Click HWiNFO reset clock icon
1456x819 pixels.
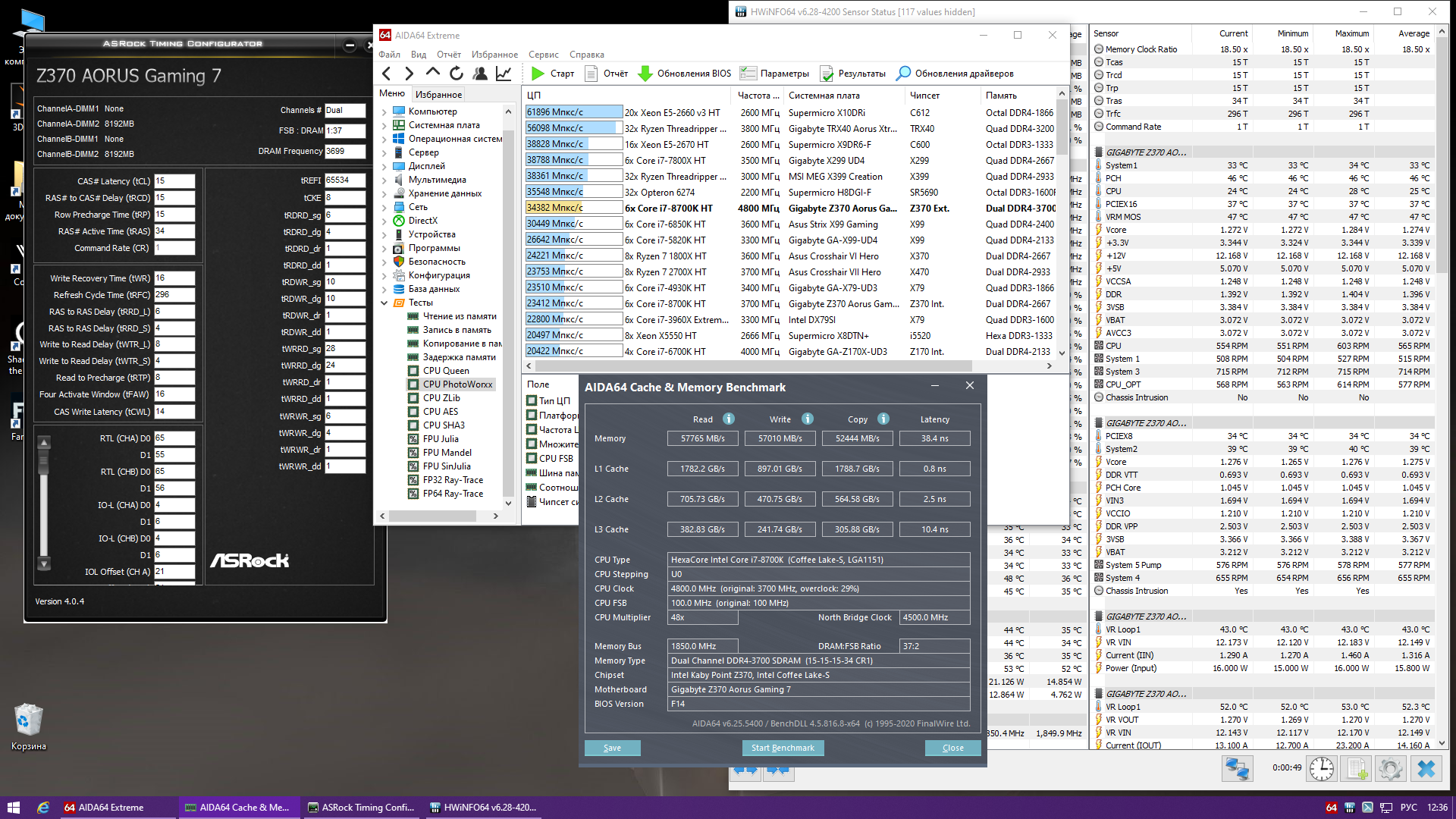pyautogui.click(x=1322, y=768)
